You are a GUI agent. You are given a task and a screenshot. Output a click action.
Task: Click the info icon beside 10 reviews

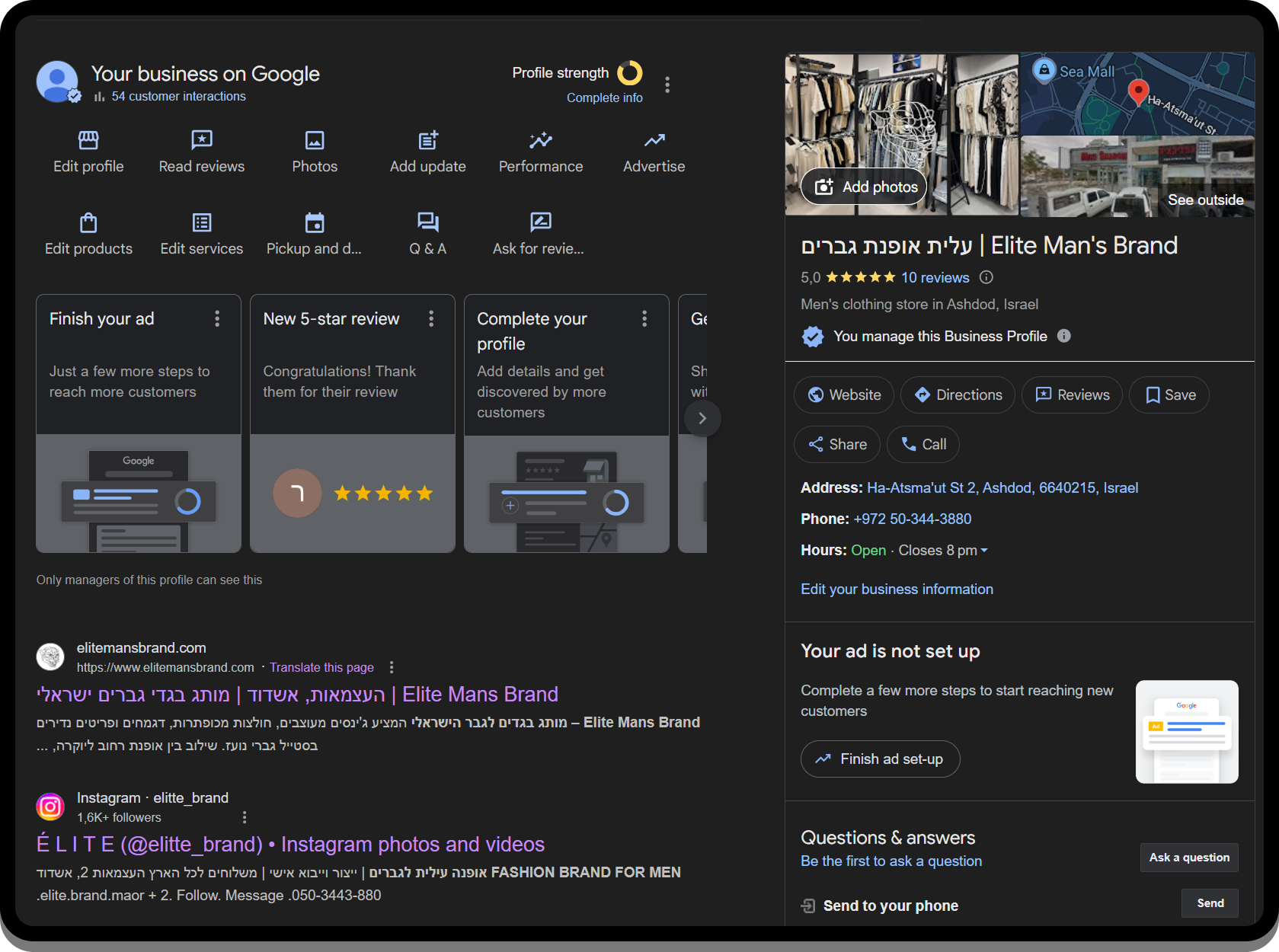[x=986, y=277]
